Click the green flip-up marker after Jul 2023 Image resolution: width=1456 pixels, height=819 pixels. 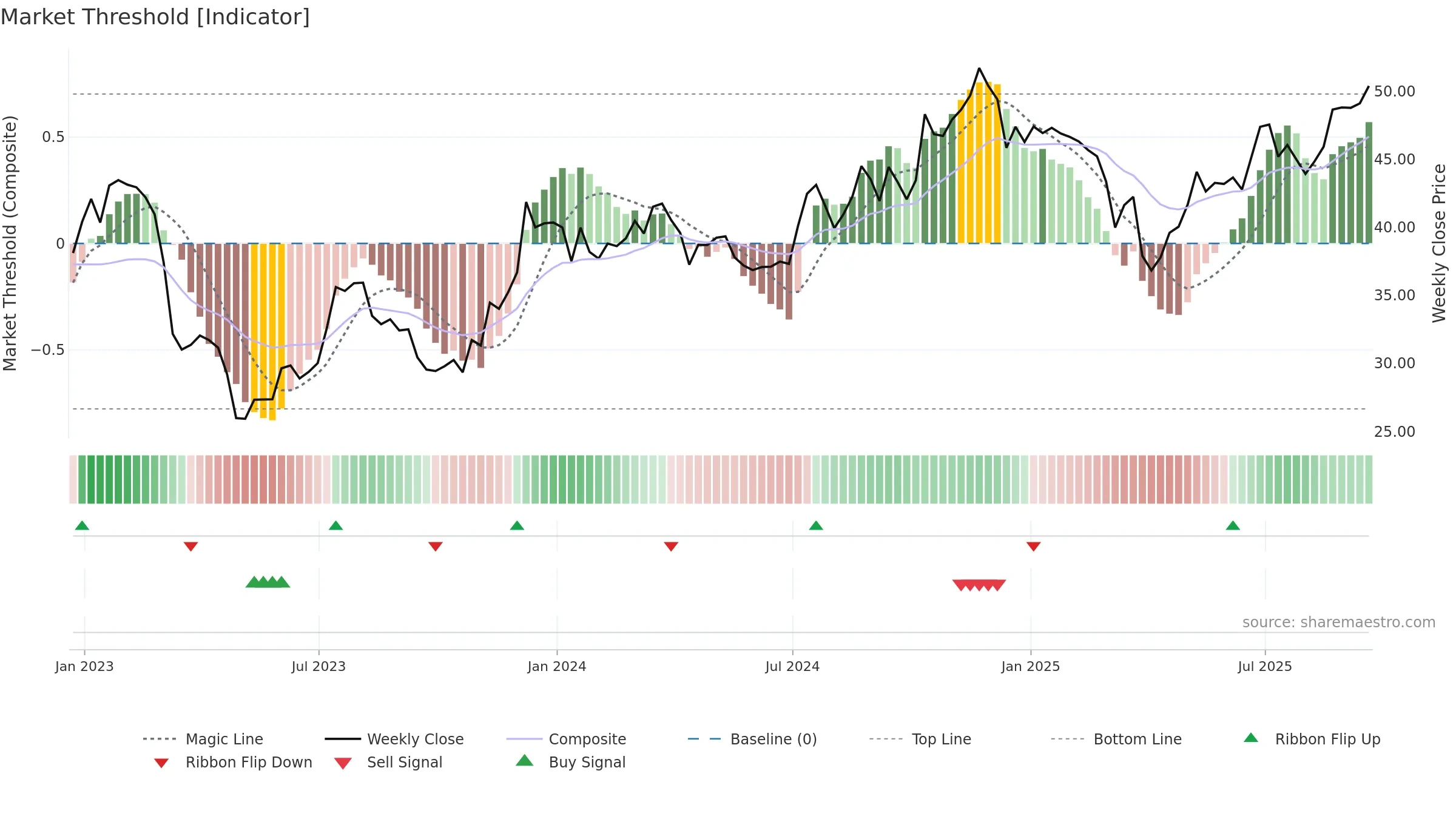tap(335, 525)
